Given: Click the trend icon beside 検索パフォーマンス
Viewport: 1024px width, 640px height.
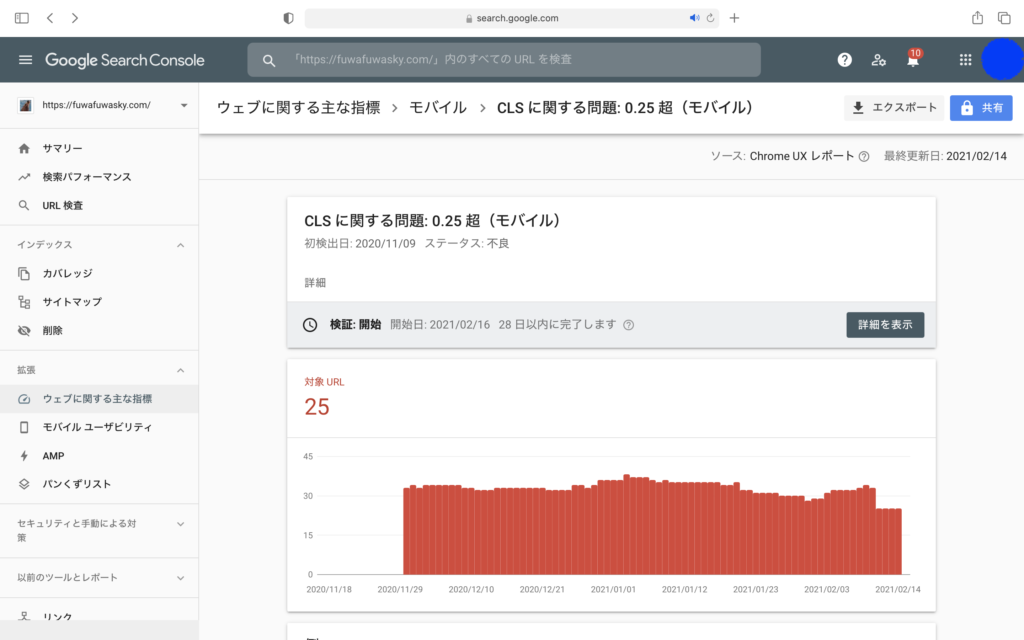Looking at the screenshot, I should [24, 177].
